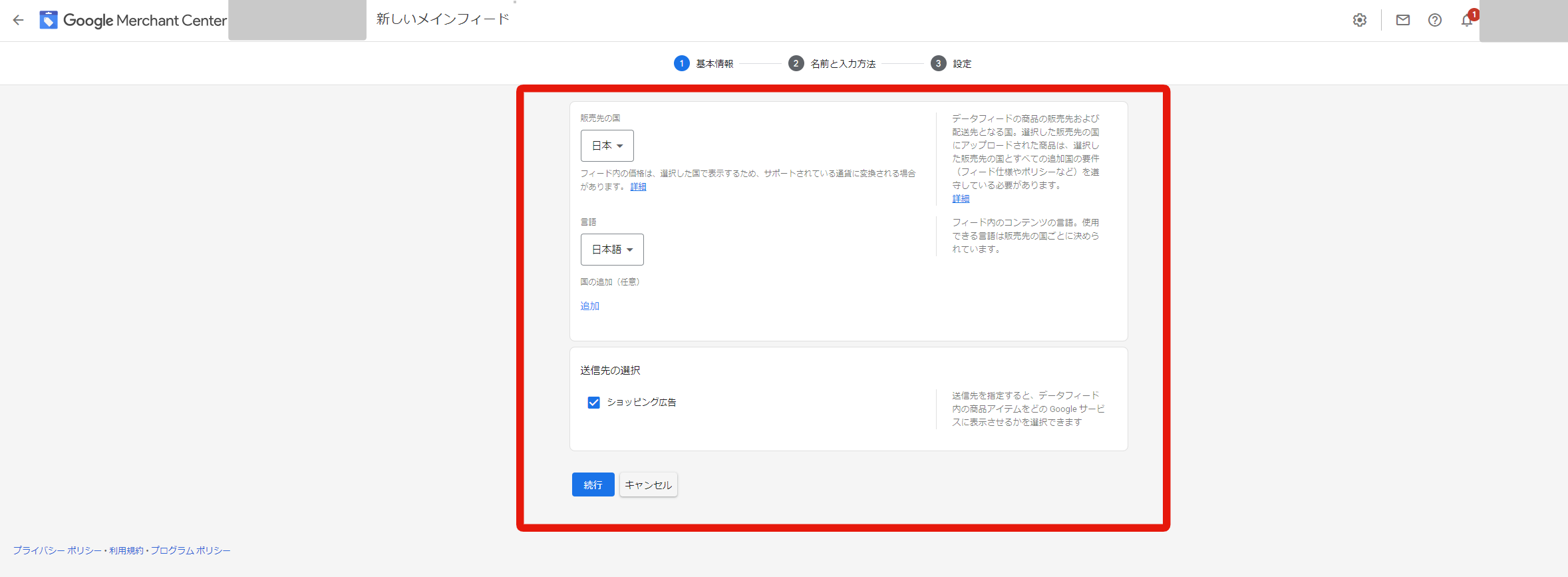Open 利用規約 footer link
Screen dimensions: 1568x577
126,550
